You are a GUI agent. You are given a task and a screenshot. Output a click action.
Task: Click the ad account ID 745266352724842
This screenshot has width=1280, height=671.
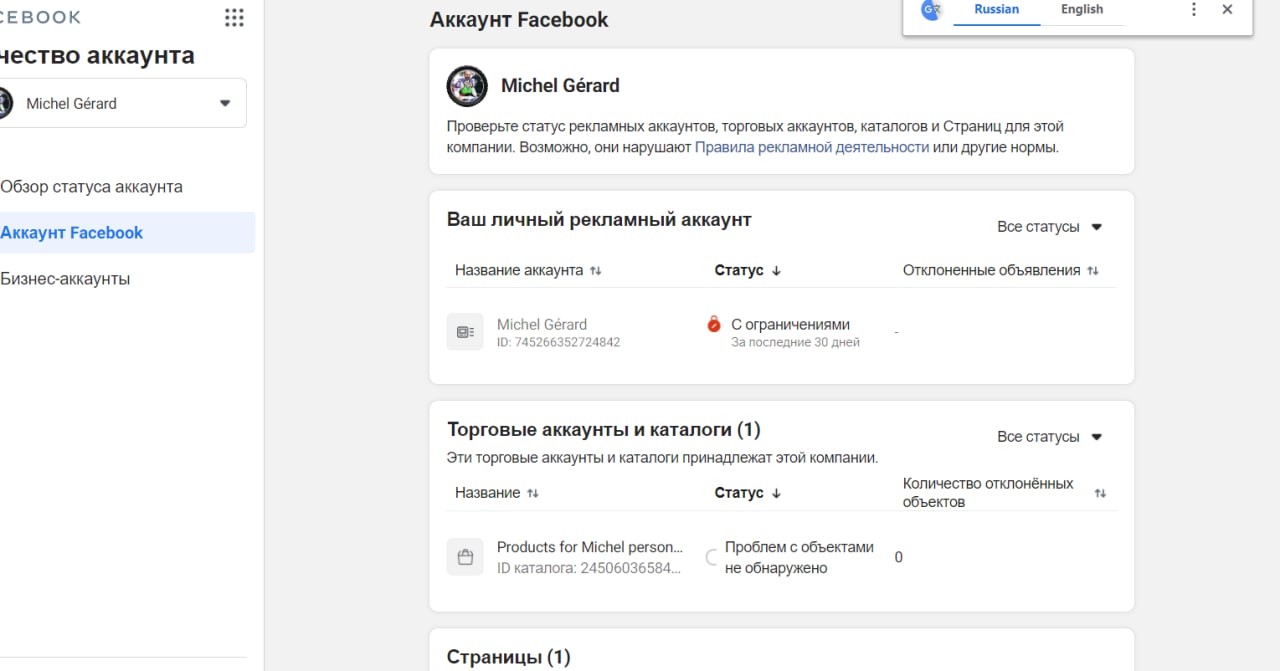558,342
